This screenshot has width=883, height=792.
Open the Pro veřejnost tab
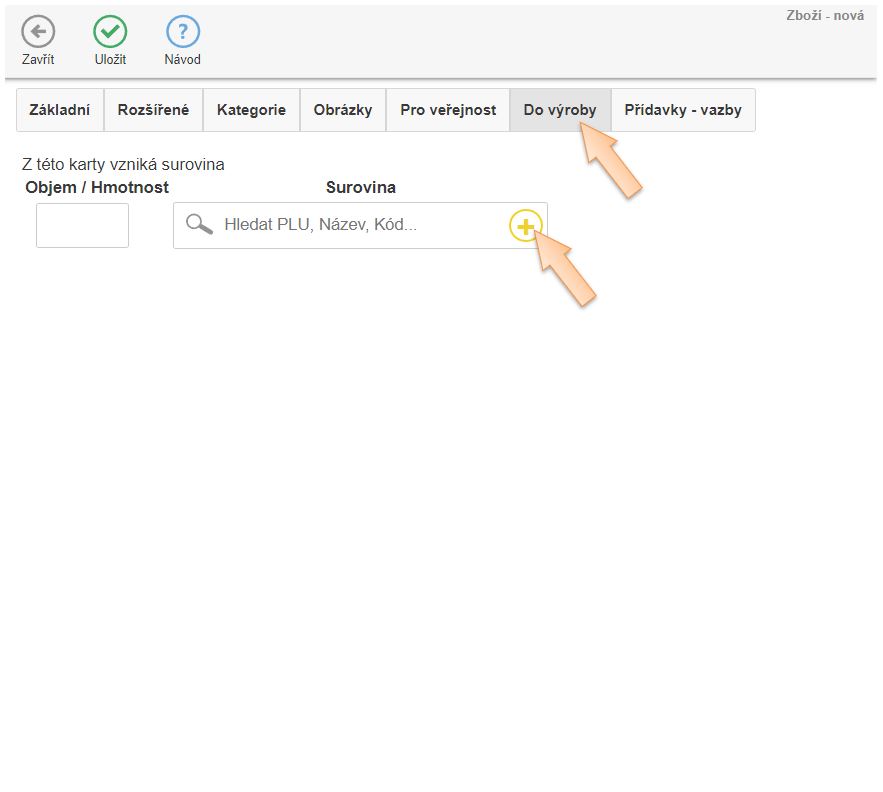(x=447, y=110)
